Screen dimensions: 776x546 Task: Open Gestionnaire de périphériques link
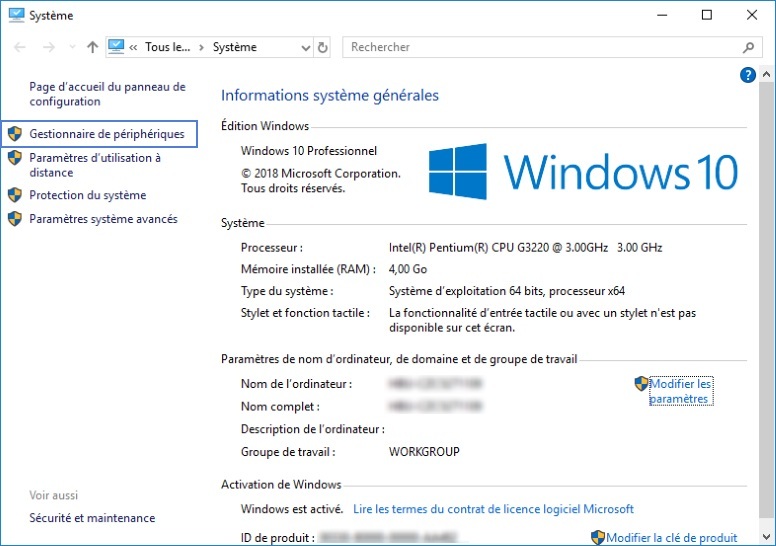click(106, 134)
